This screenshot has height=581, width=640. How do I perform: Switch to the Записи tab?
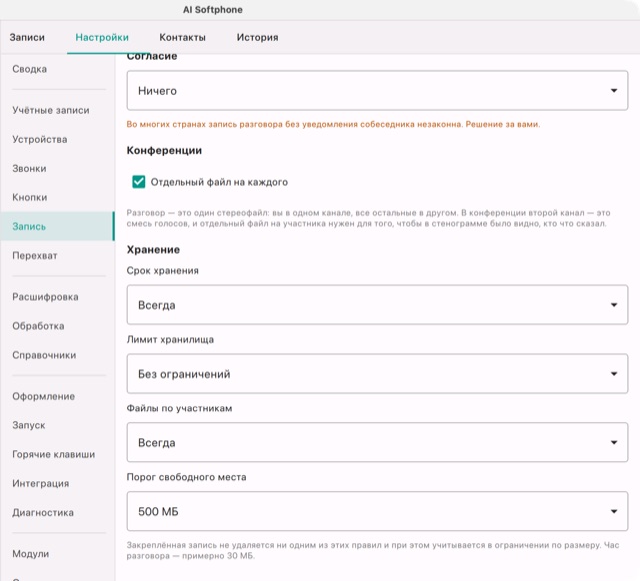click(27, 37)
